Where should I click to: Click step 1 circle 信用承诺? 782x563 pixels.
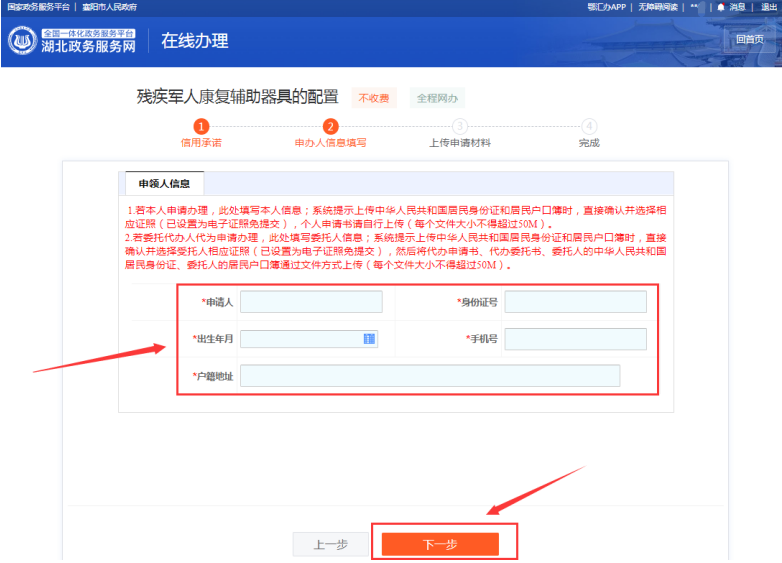click(x=201, y=126)
